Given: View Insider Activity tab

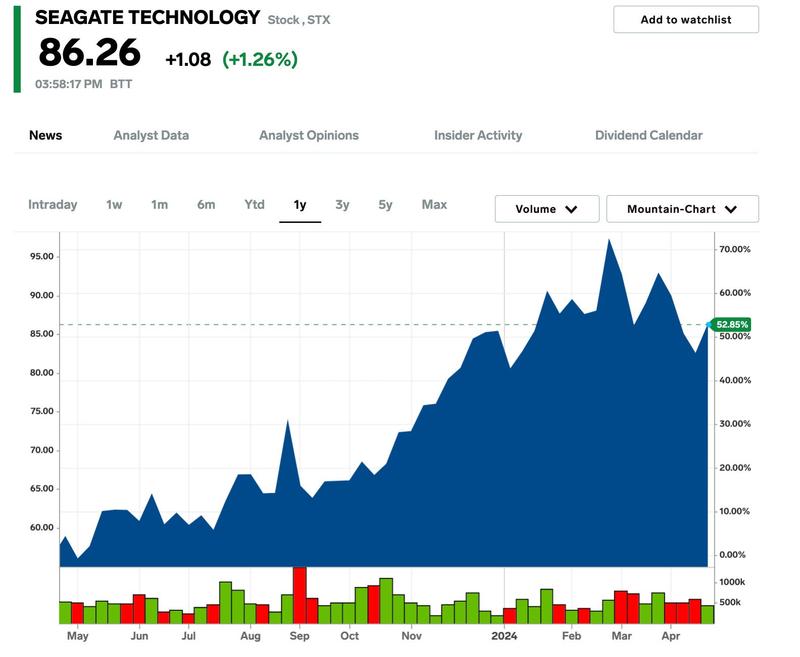Looking at the screenshot, I should click(x=478, y=135).
